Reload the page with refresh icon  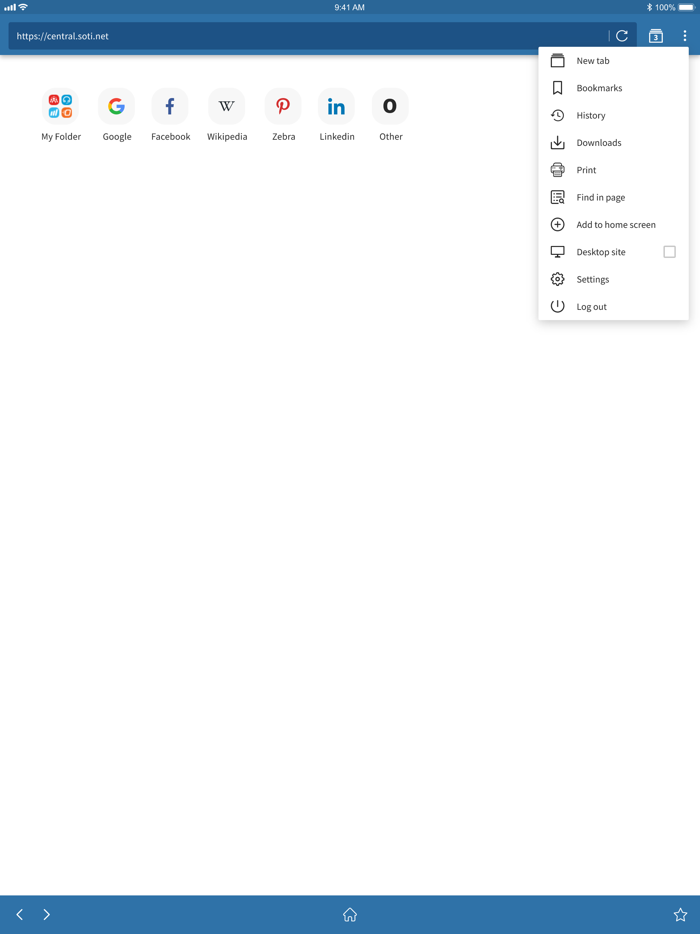tap(622, 36)
